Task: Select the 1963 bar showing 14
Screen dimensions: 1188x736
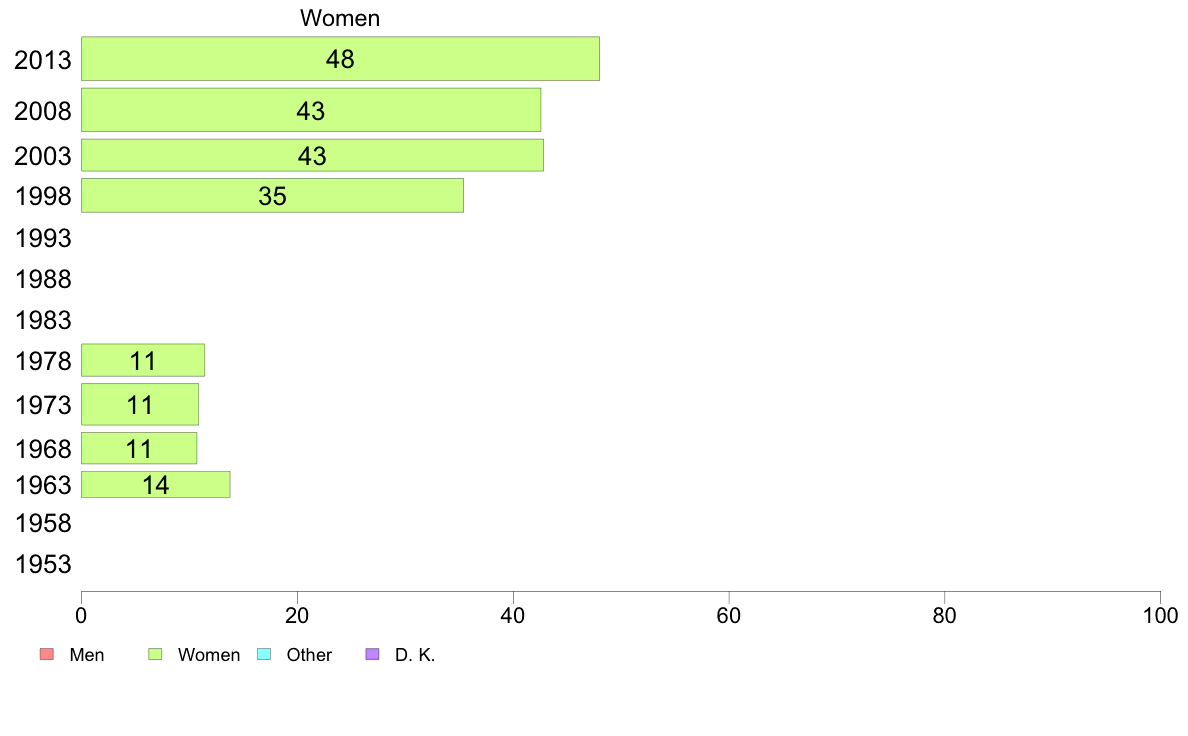Action: (155, 484)
